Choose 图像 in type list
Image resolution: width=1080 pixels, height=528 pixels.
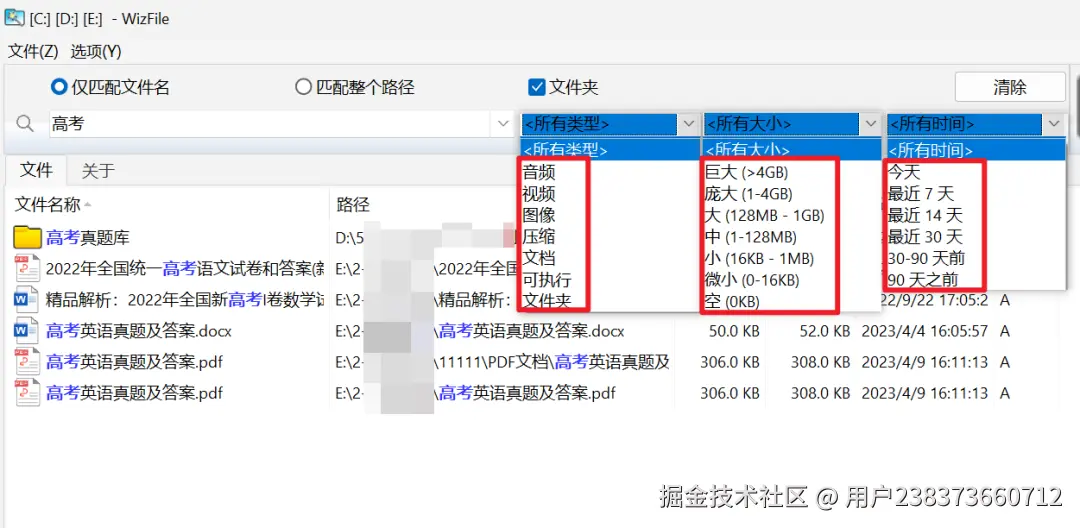pyautogui.click(x=539, y=215)
